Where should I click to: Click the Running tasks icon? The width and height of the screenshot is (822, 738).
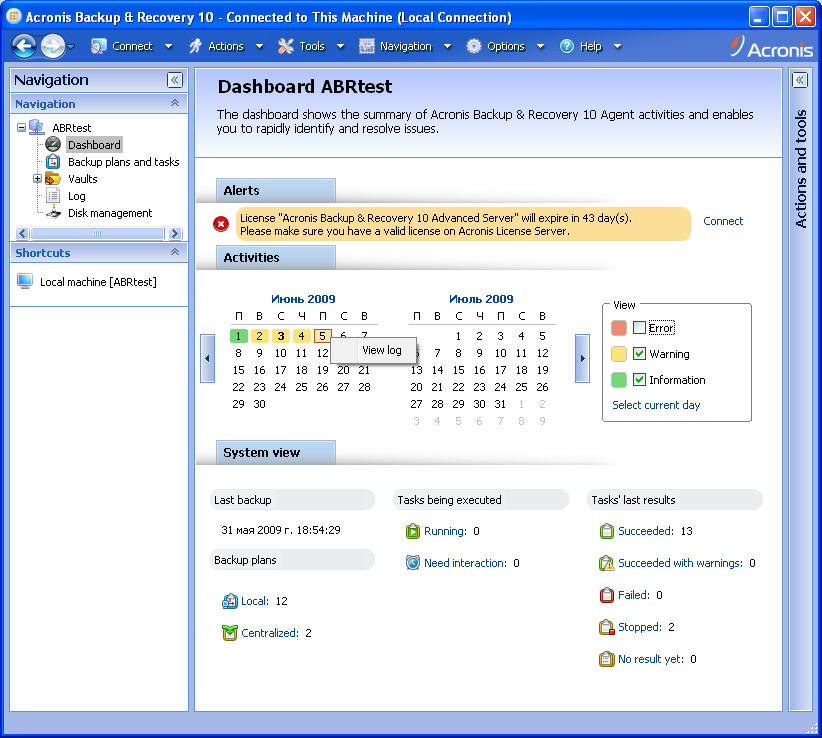413,531
